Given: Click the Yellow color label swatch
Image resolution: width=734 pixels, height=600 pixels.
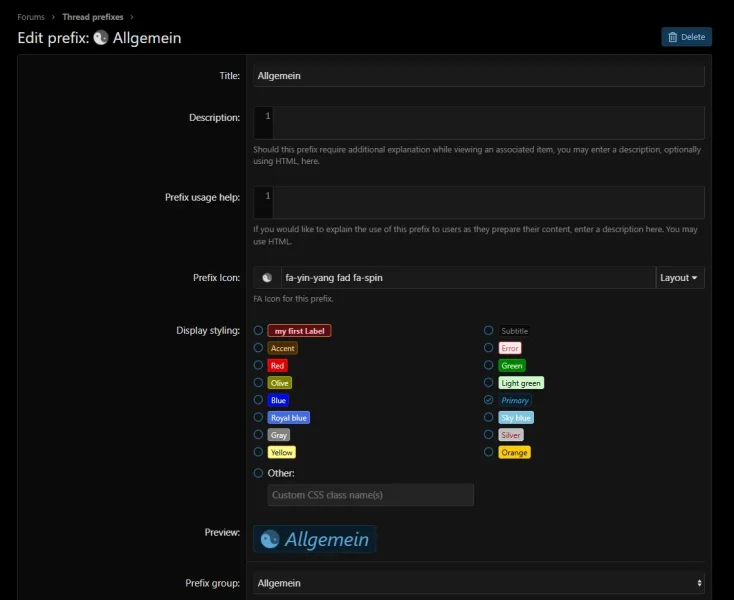Looking at the screenshot, I should 281,453.
